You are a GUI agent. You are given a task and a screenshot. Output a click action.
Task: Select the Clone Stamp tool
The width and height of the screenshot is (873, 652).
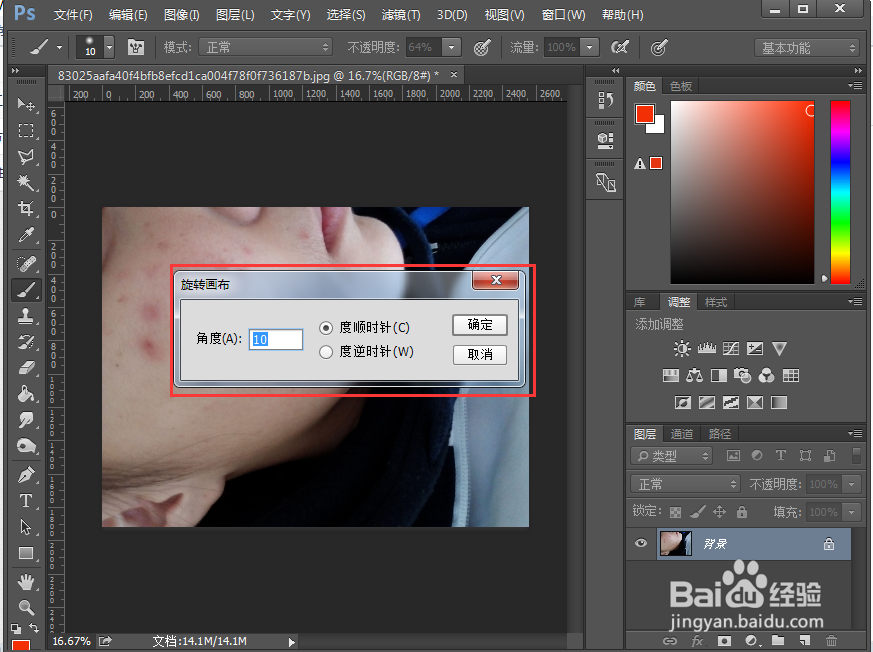[x=26, y=316]
